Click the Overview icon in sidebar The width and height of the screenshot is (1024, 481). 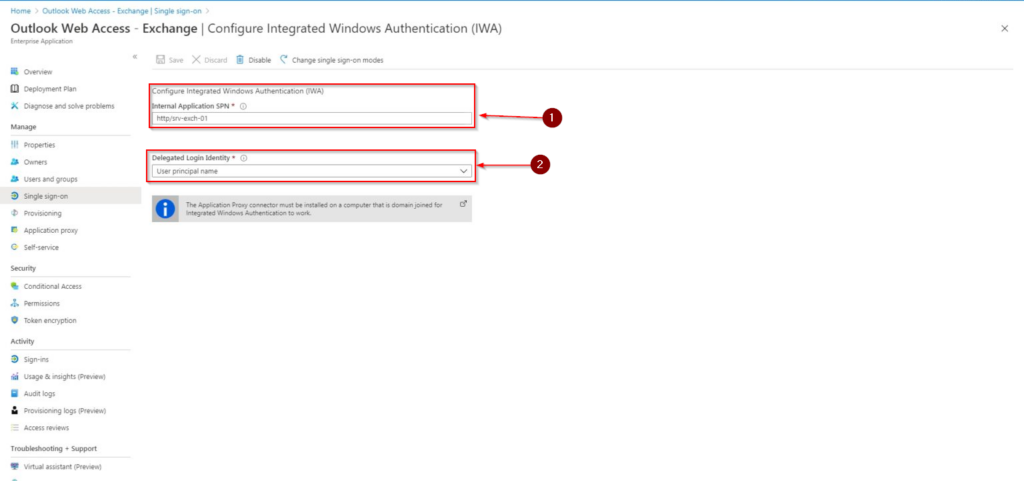pos(14,72)
